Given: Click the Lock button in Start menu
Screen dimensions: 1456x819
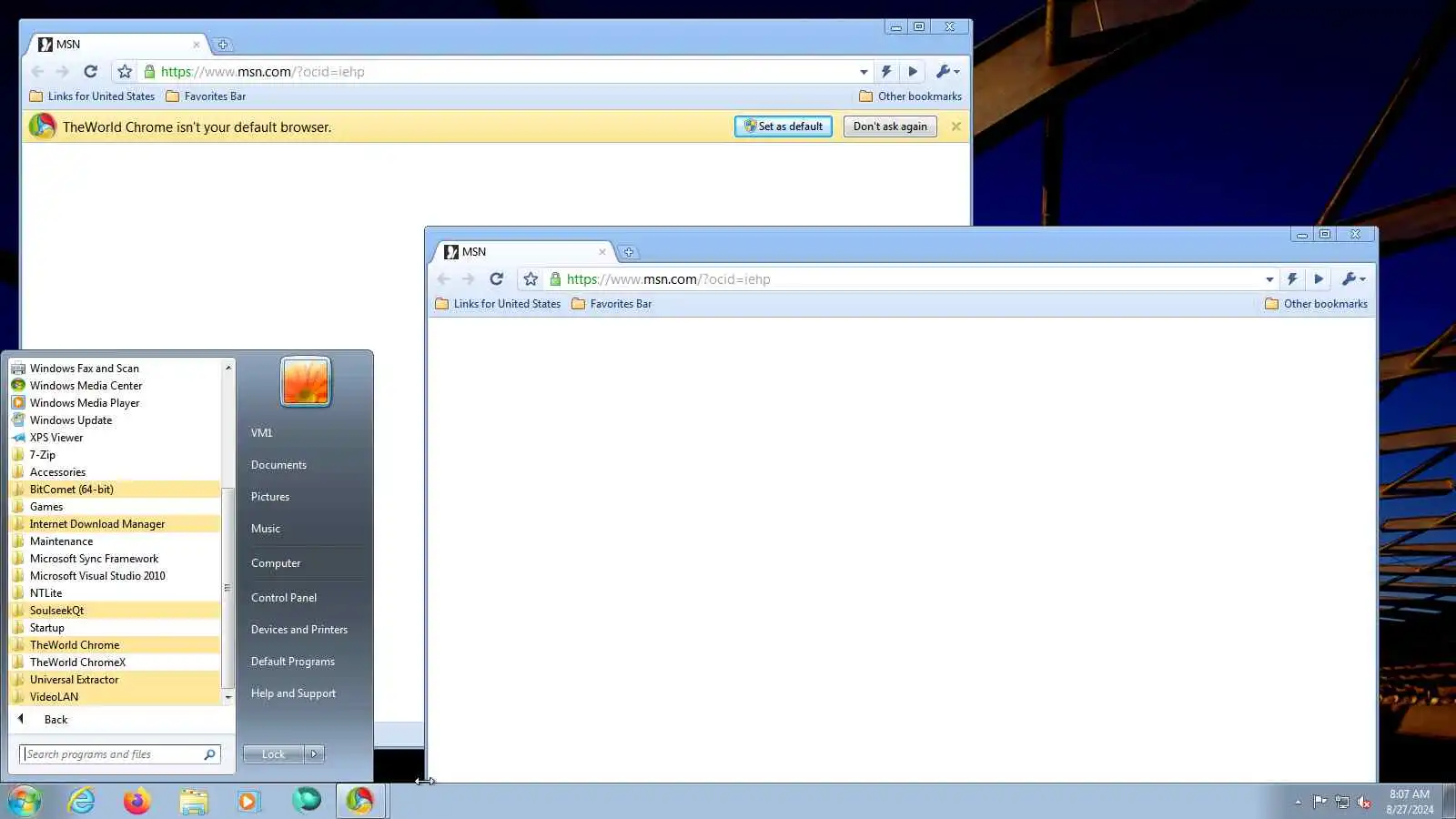Looking at the screenshot, I should [273, 754].
